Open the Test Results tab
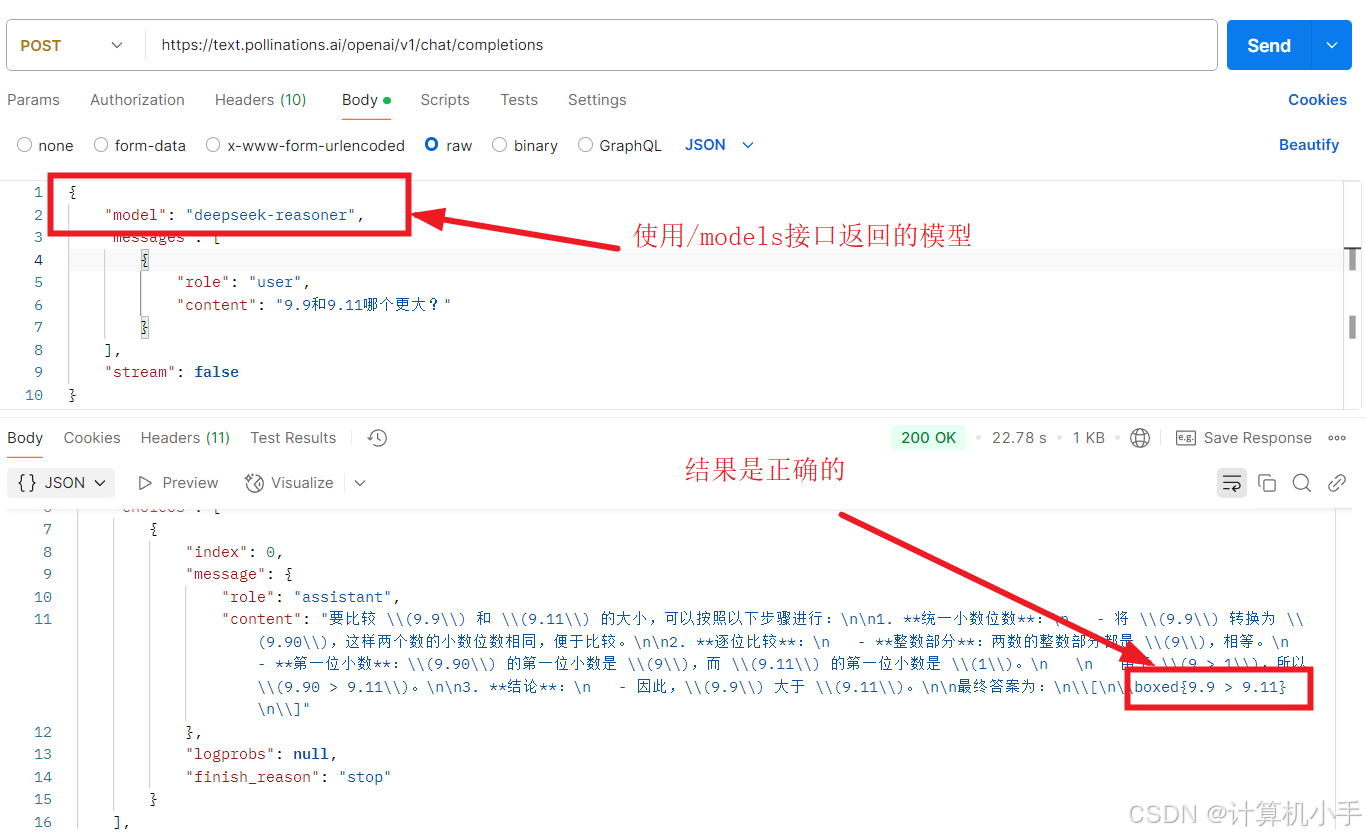The image size is (1366, 837). pos(293,438)
